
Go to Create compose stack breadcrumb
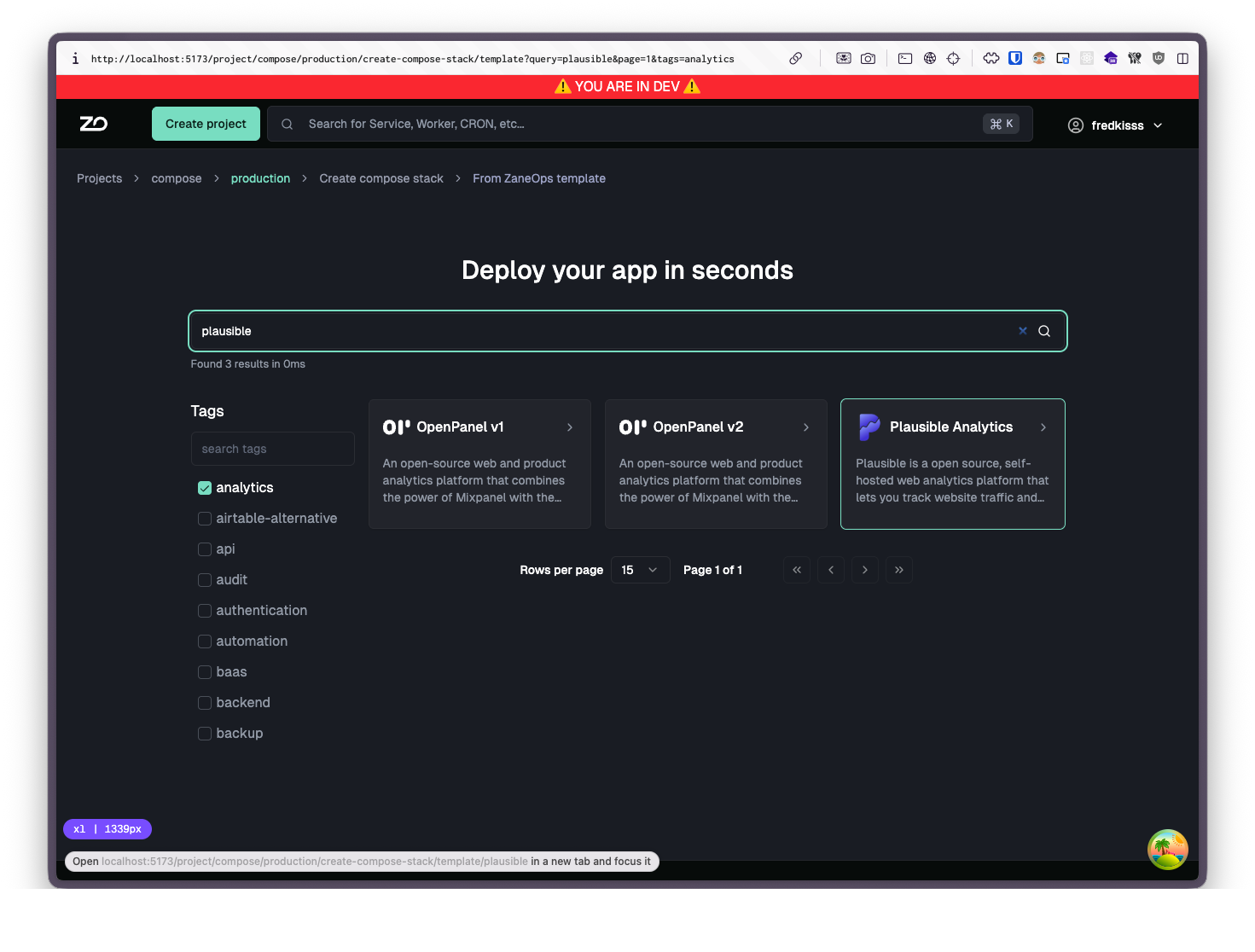[381, 178]
